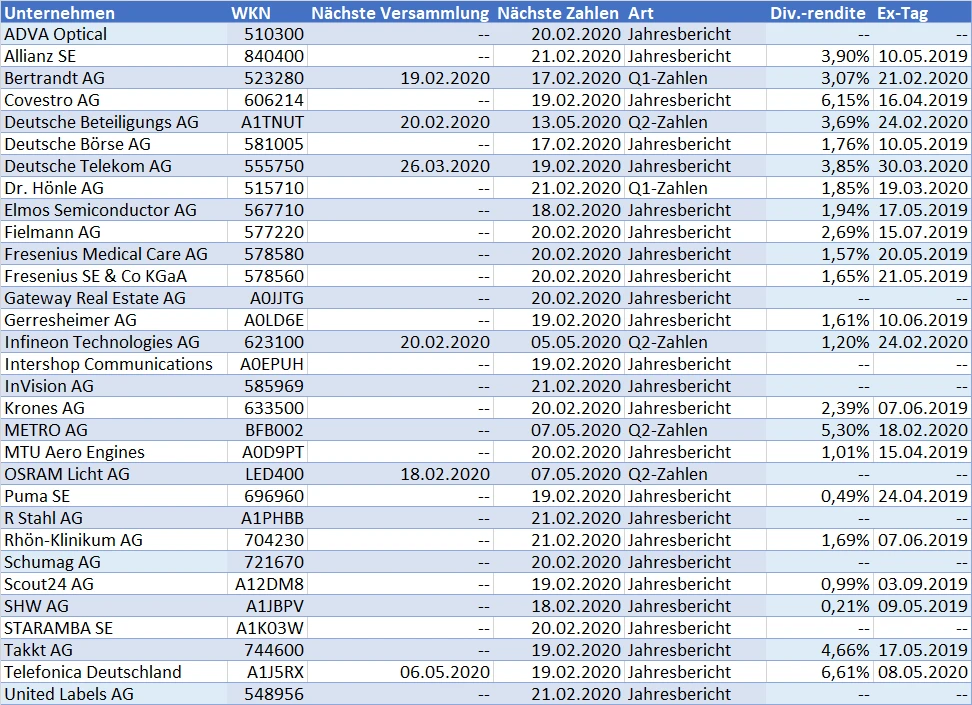Select the WKN column header
The image size is (972, 705).
tap(249, 13)
